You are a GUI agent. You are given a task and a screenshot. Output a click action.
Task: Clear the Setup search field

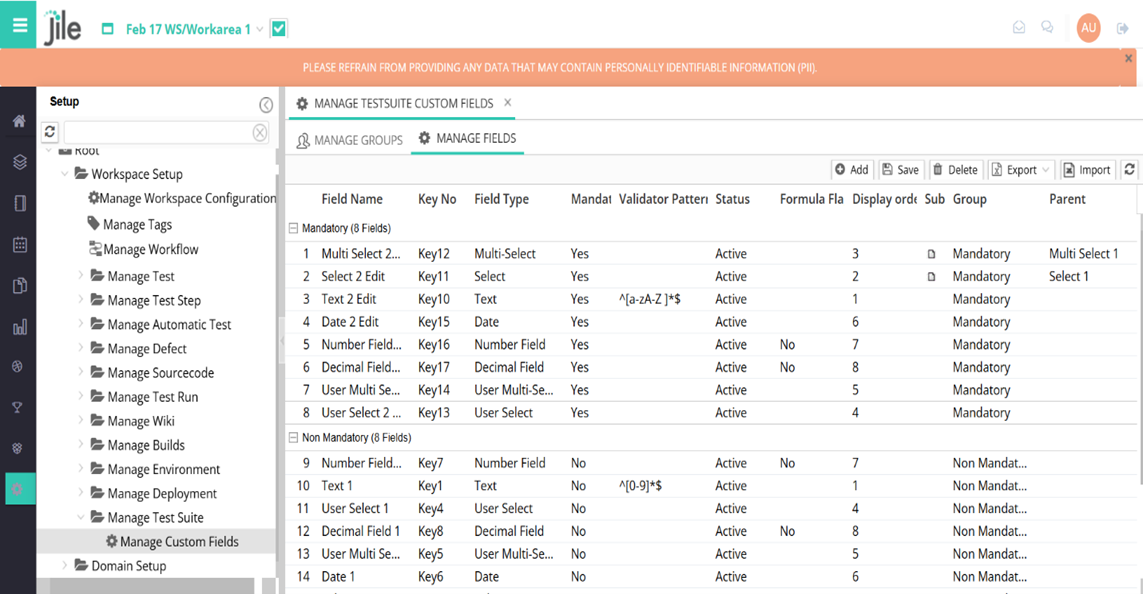pyautogui.click(x=260, y=132)
